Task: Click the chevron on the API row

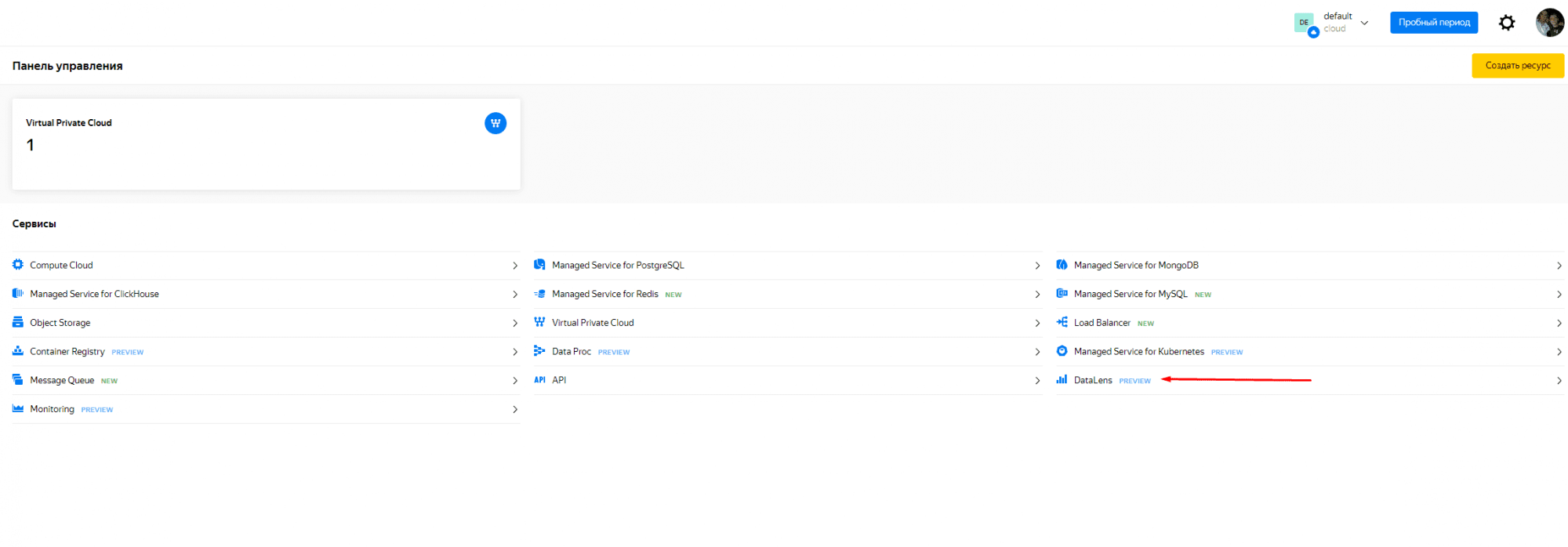Action: [x=1037, y=381]
